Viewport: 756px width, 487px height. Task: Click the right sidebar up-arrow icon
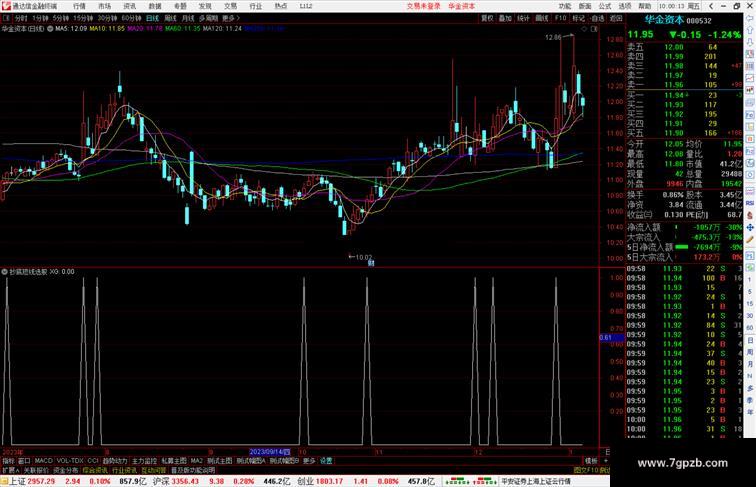coord(750,30)
